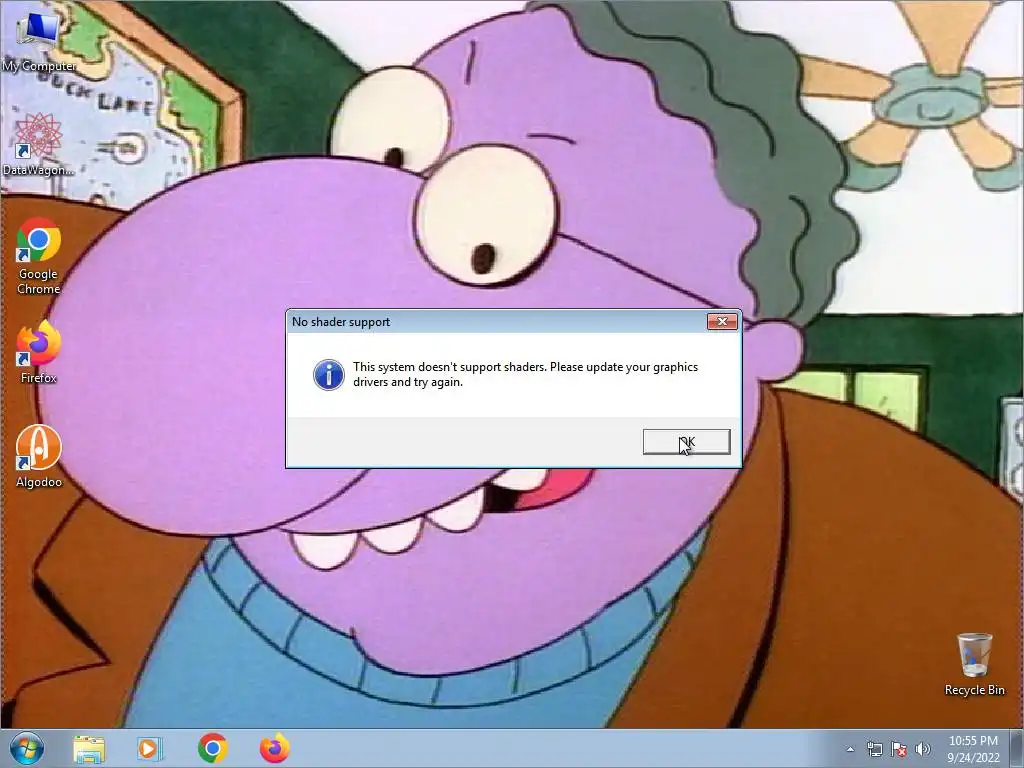Select the Recycle Bin desktop icon
The width and height of the screenshot is (1024, 768).
[974, 664]
